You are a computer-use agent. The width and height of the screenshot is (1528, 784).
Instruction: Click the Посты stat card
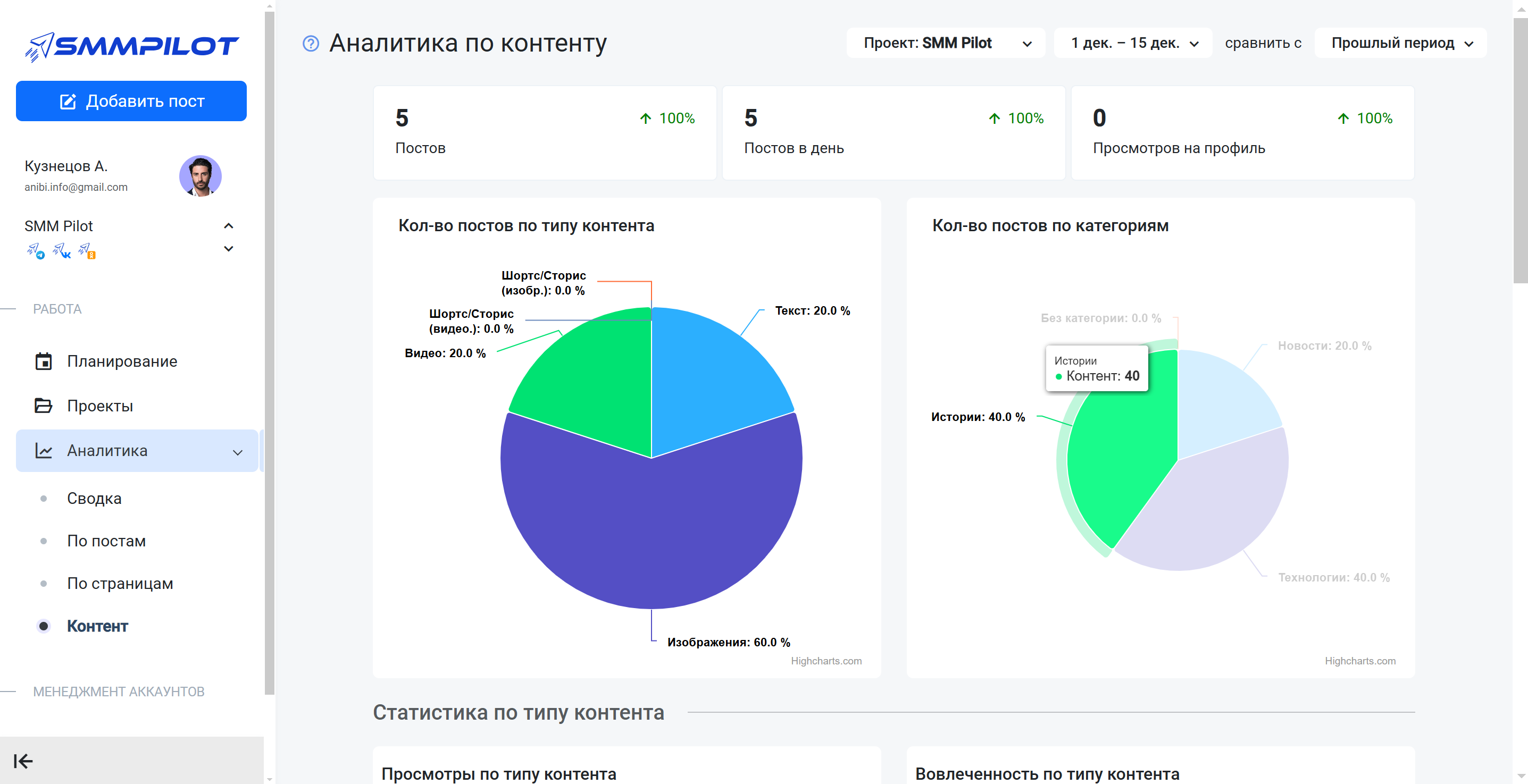pos(545,133)
